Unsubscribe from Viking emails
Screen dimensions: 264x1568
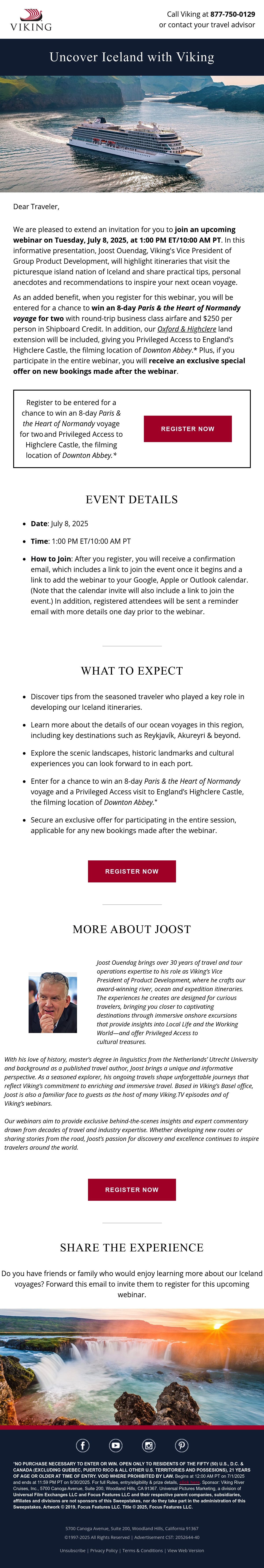(72, 1550)
